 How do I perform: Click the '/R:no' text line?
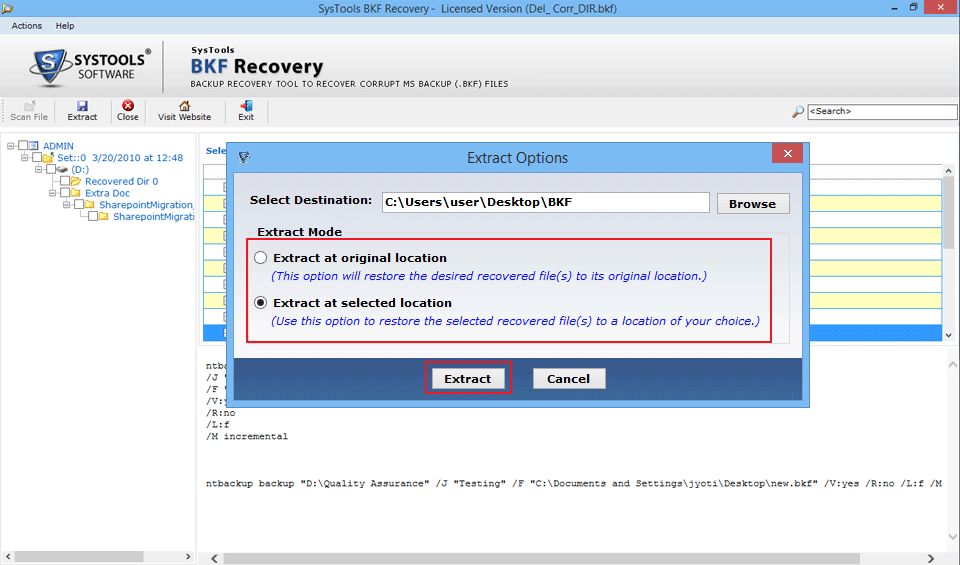point(220,413)
